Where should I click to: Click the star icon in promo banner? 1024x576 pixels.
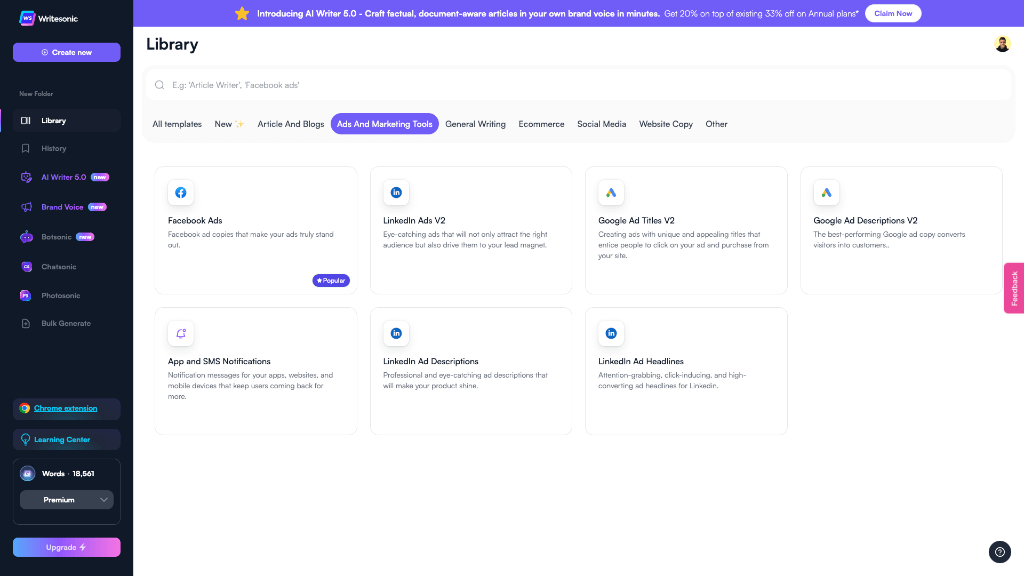coord(242,14)
